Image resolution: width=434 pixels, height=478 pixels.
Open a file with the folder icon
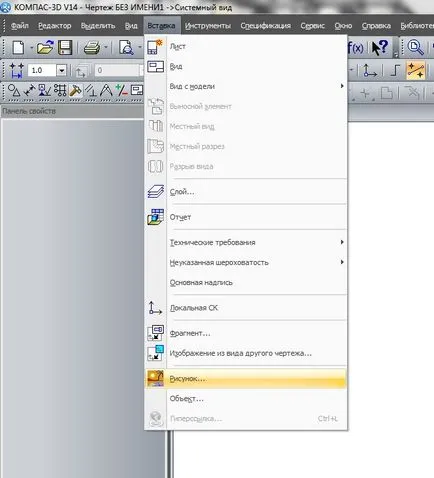click(45, 47)
